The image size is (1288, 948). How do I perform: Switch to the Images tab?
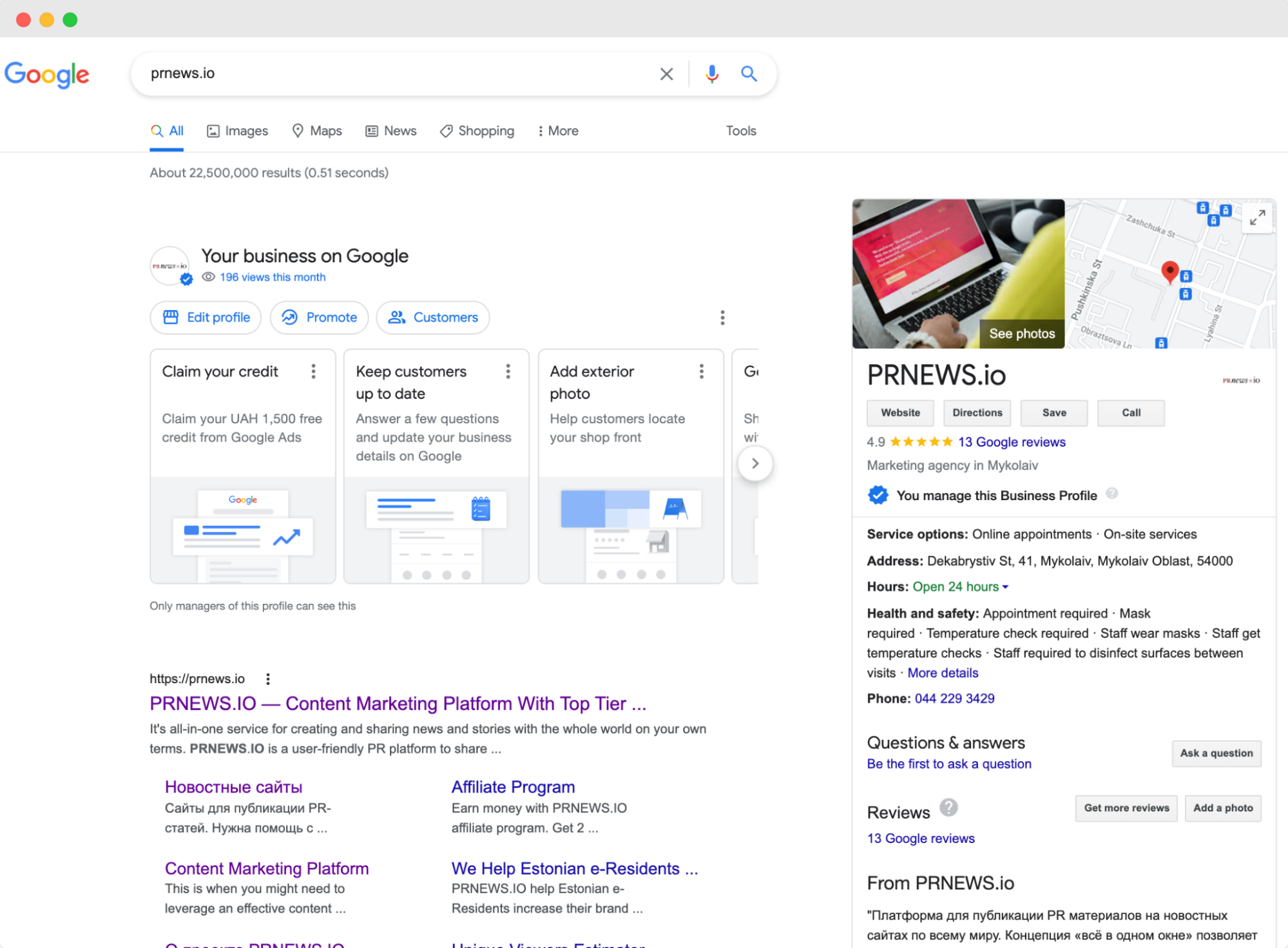237,131
